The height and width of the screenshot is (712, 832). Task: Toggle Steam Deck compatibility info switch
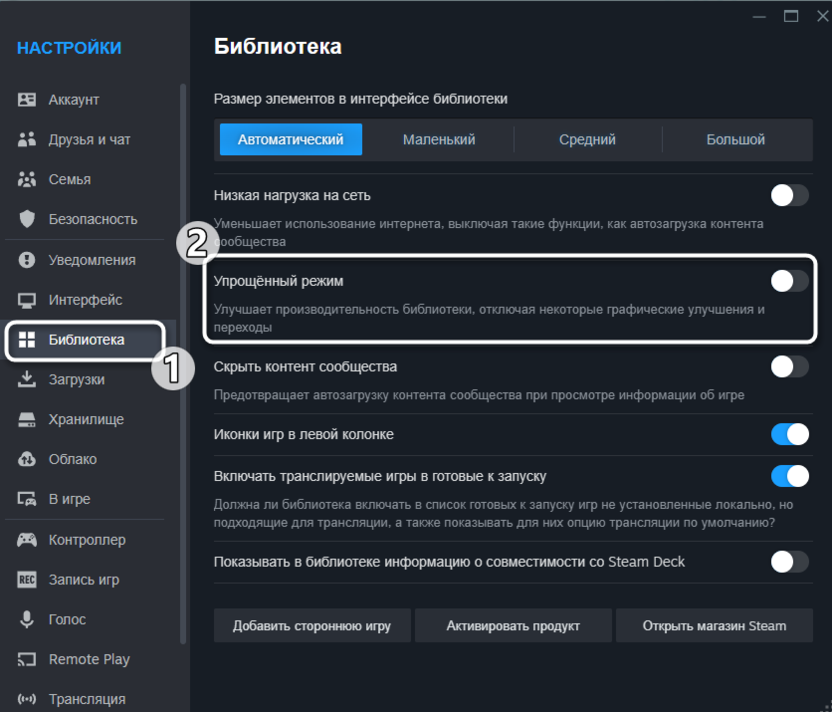789,562
